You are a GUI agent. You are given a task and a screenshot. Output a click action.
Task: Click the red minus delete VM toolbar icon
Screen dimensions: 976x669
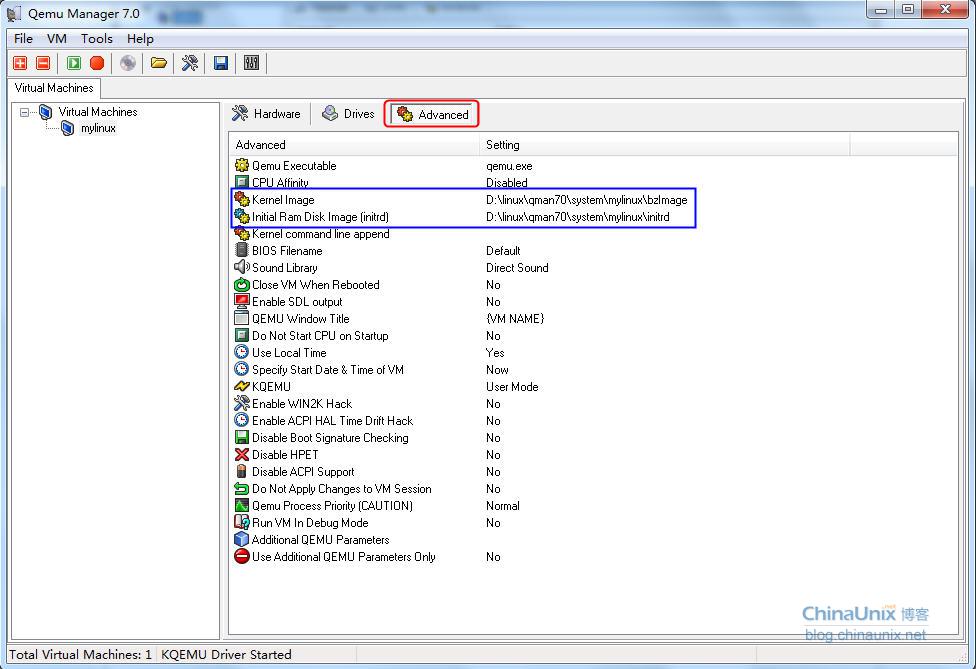pyautogui.click(x=43, y=63)
